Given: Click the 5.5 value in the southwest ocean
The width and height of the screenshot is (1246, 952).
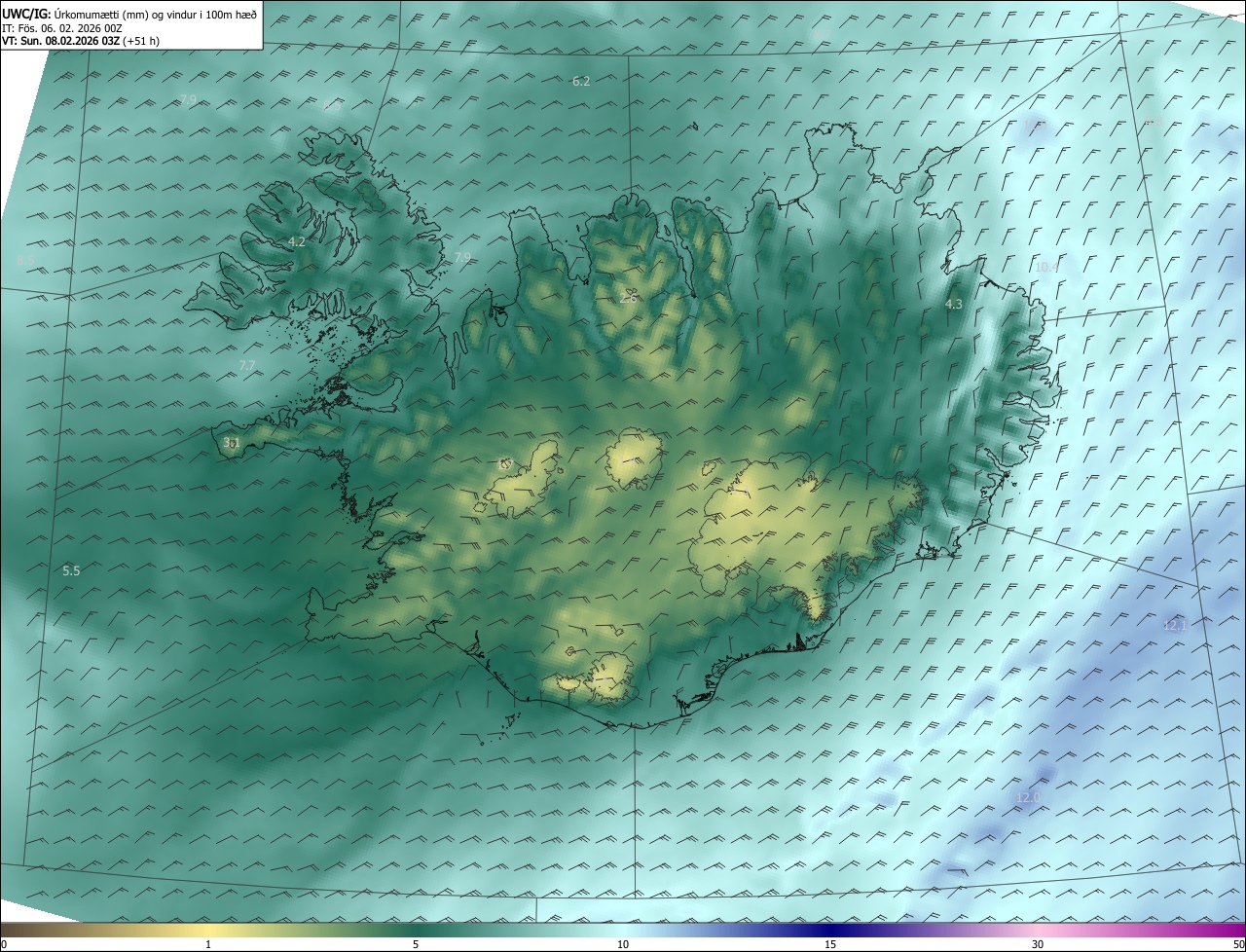Looking at the screenshot, I should (71, 570).
